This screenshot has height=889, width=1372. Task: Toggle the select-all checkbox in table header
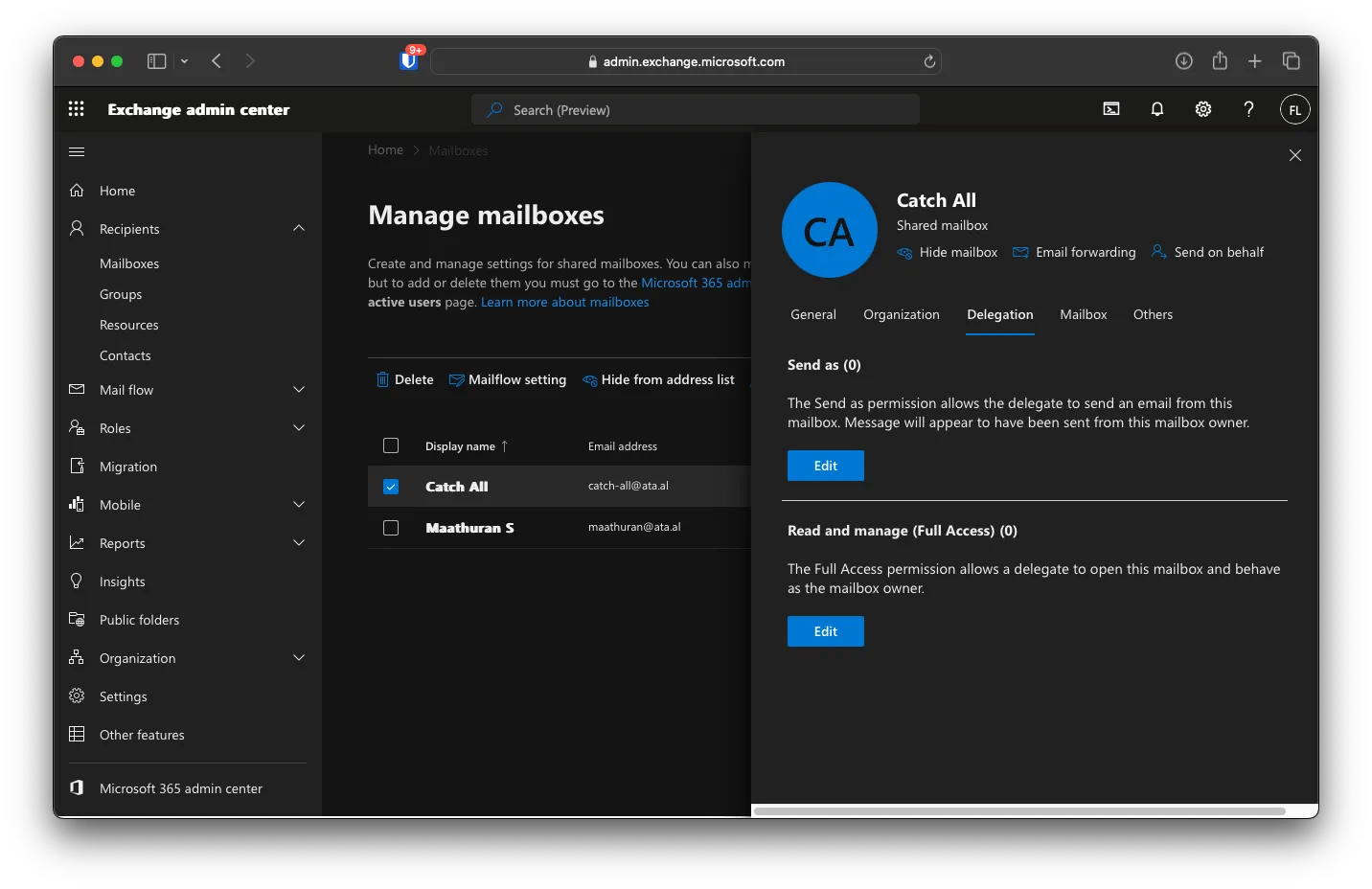pos(391,445)
